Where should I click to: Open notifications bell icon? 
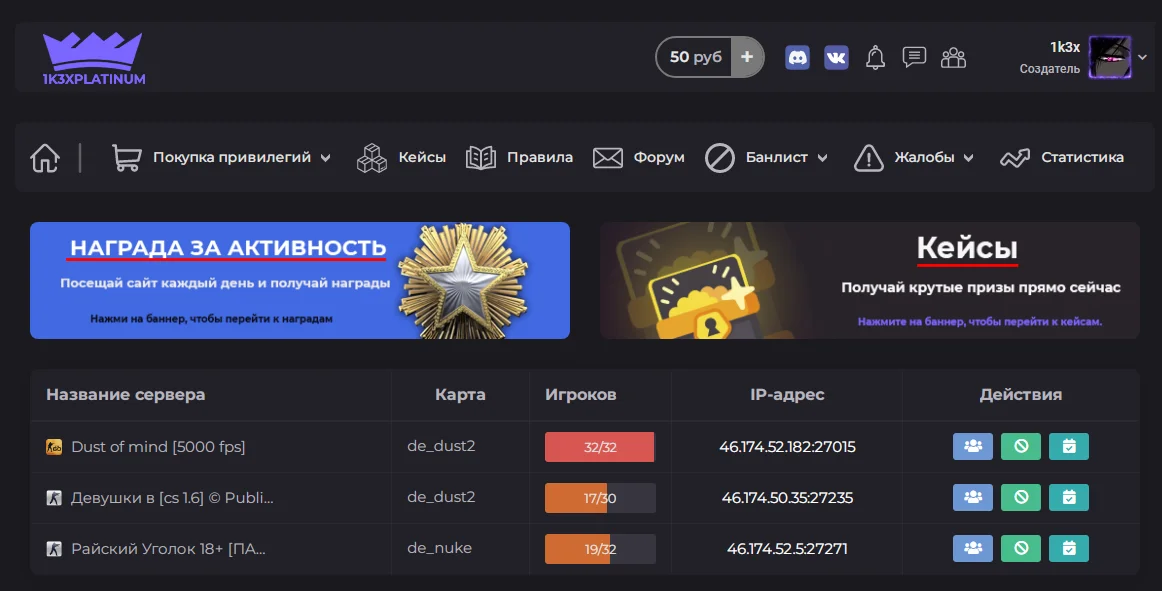pyautogui.click(x=875, y=57)
